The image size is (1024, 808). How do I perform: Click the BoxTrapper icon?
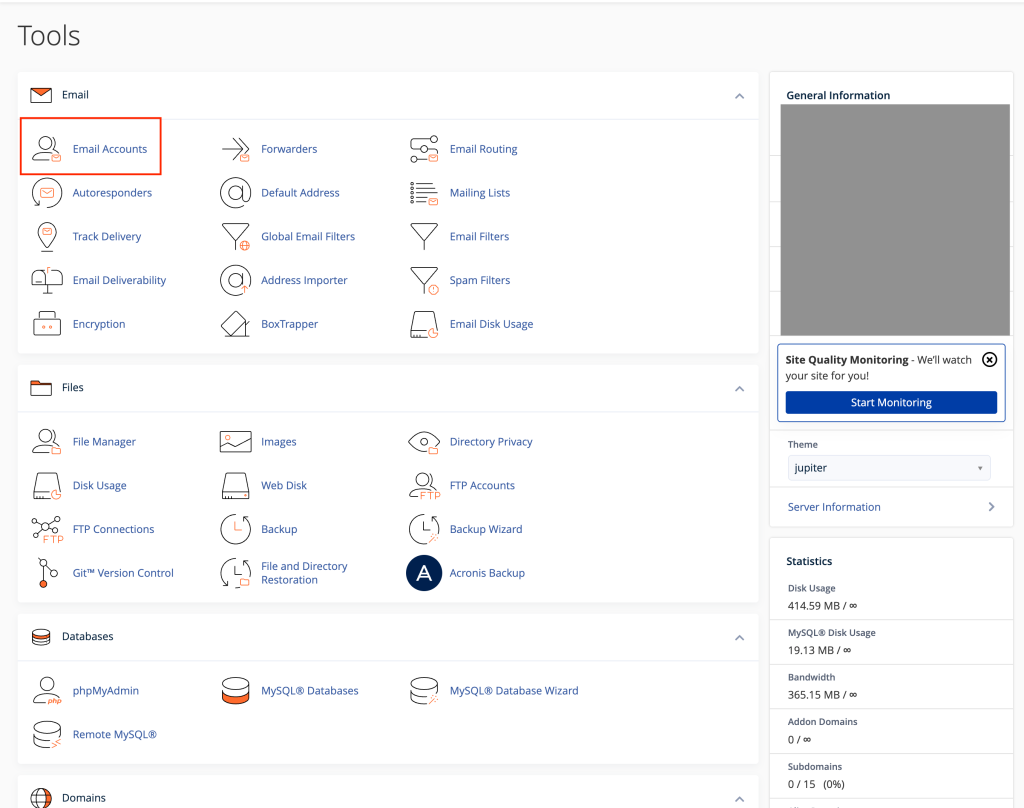click(x=236, y=324)
